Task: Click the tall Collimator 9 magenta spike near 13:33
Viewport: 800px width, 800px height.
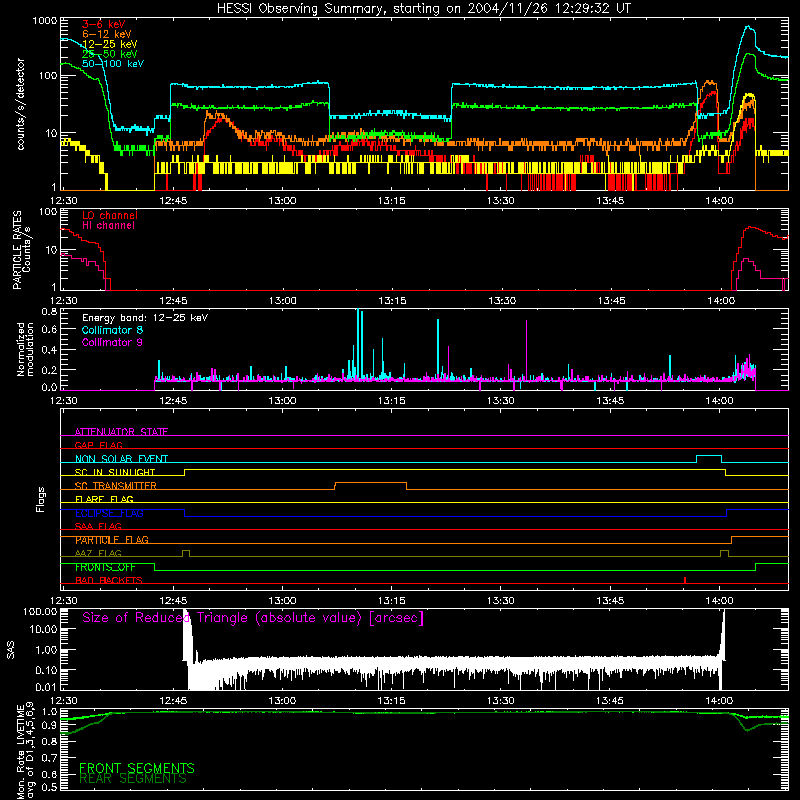Action: pyautogui.click(x=527, y=349)
